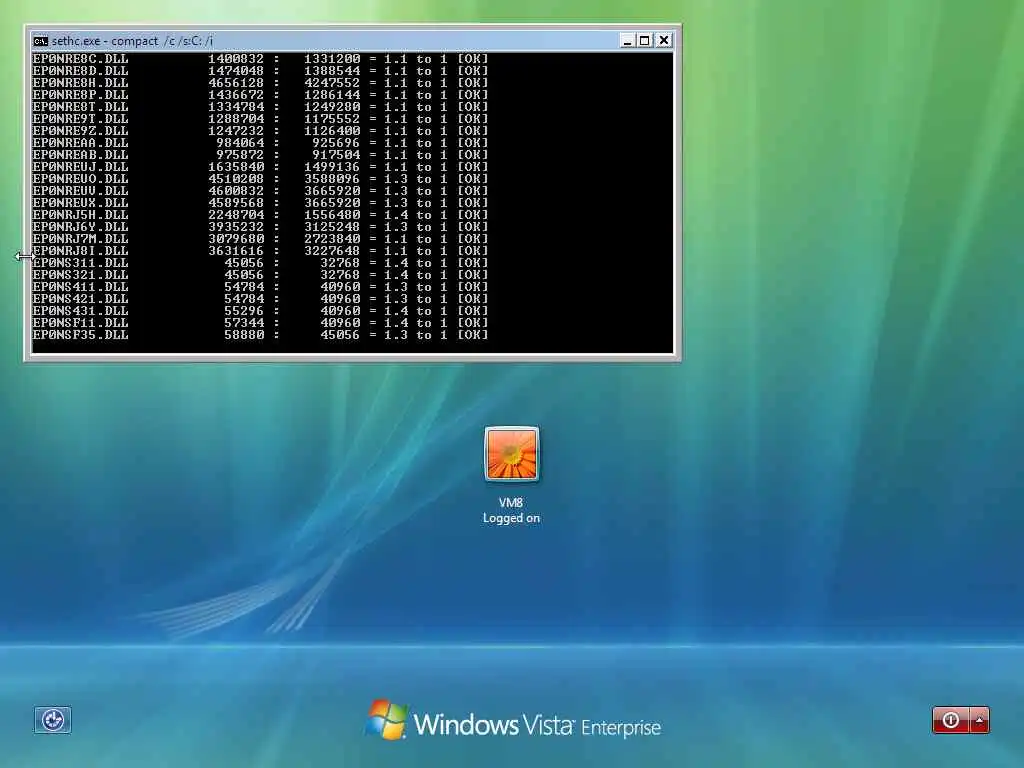Click the size value 4510208
This screenshot has width=1024, height=768.
pyautogui.click(x=236, y=178)
